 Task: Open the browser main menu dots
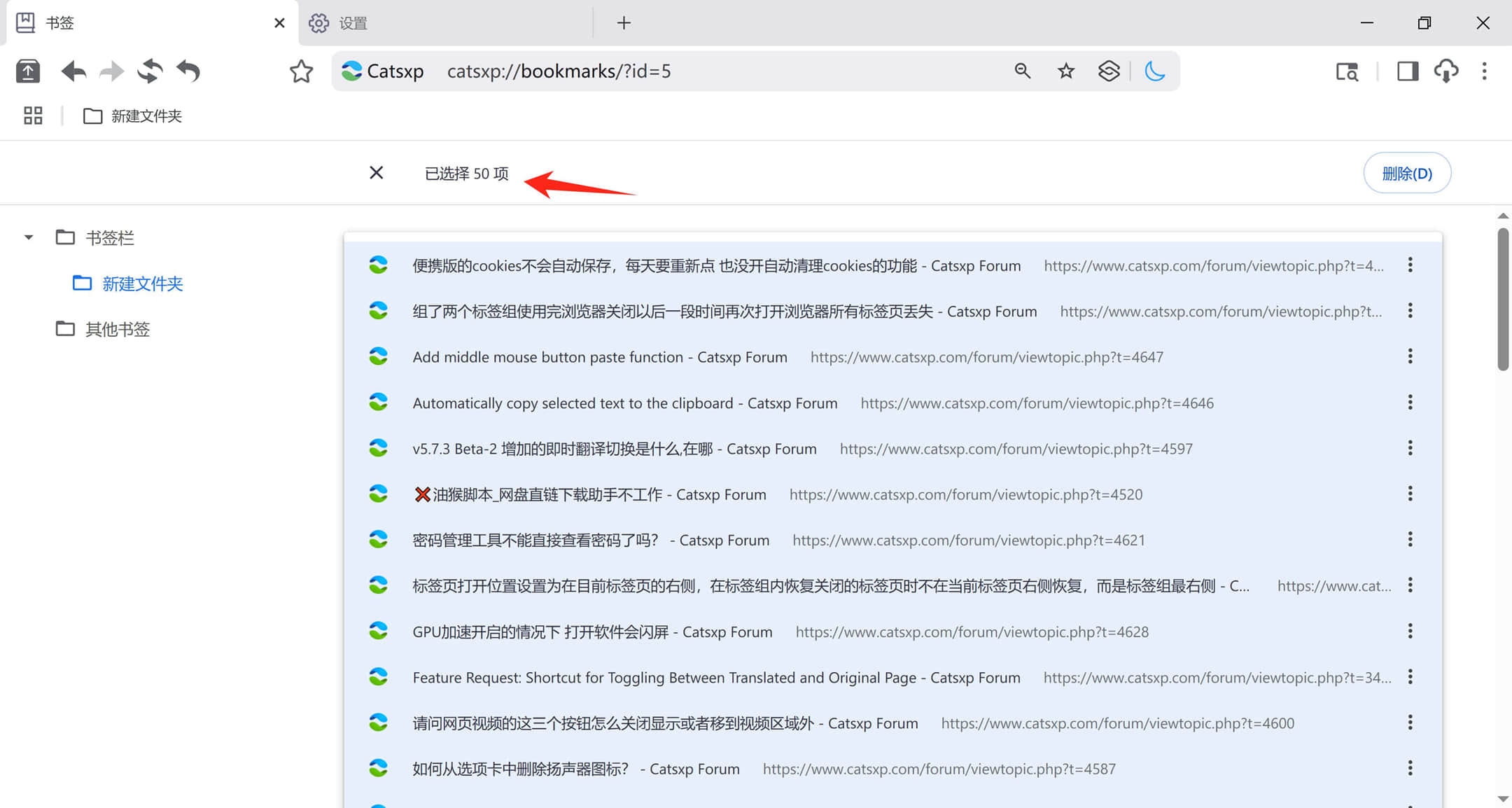(1484, 71)
